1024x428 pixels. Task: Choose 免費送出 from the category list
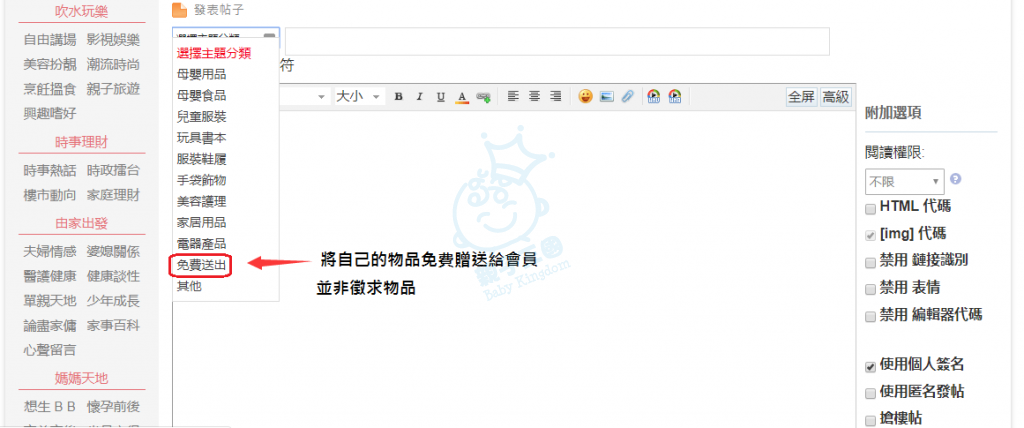(202, 265)
